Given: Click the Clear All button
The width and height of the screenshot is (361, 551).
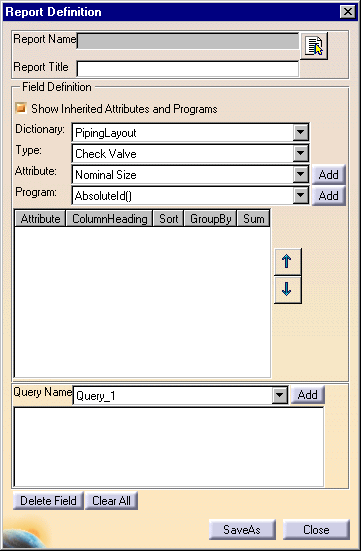Looking at the screenshot, I should click(x=111, y=501).
